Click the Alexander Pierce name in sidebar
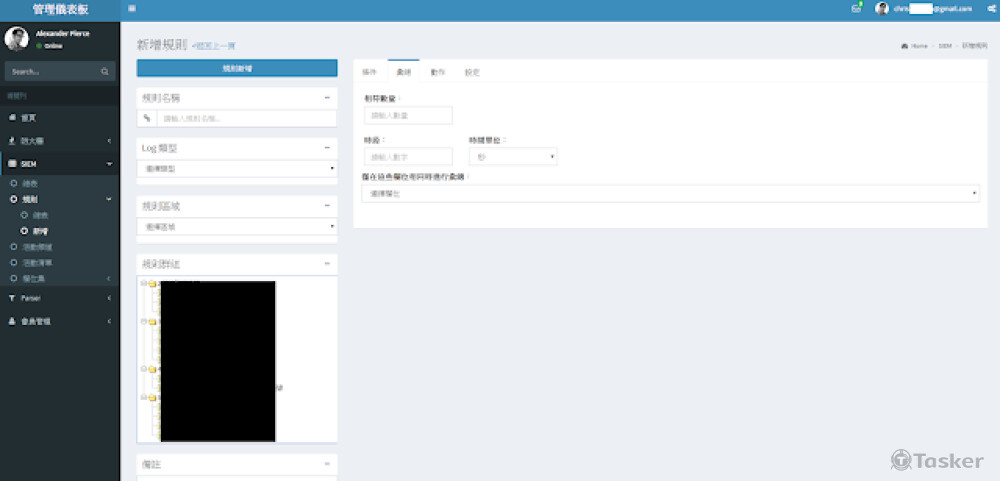Image resolution: width=1000 pixels, height=481 pixels. [x=62, y=33]
